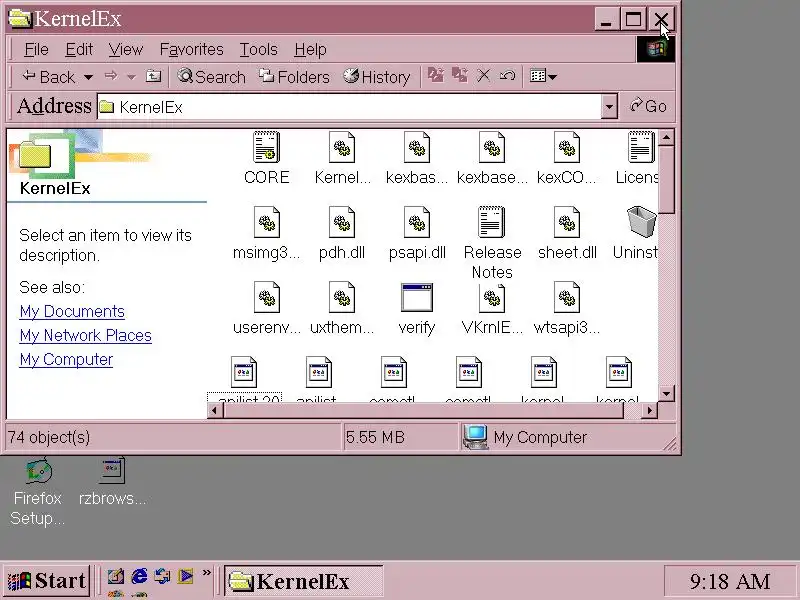This screenshot has width=800, height=600.
Task: Open the My Computer link
Action: pyautogui.click(x=66, y=359)
